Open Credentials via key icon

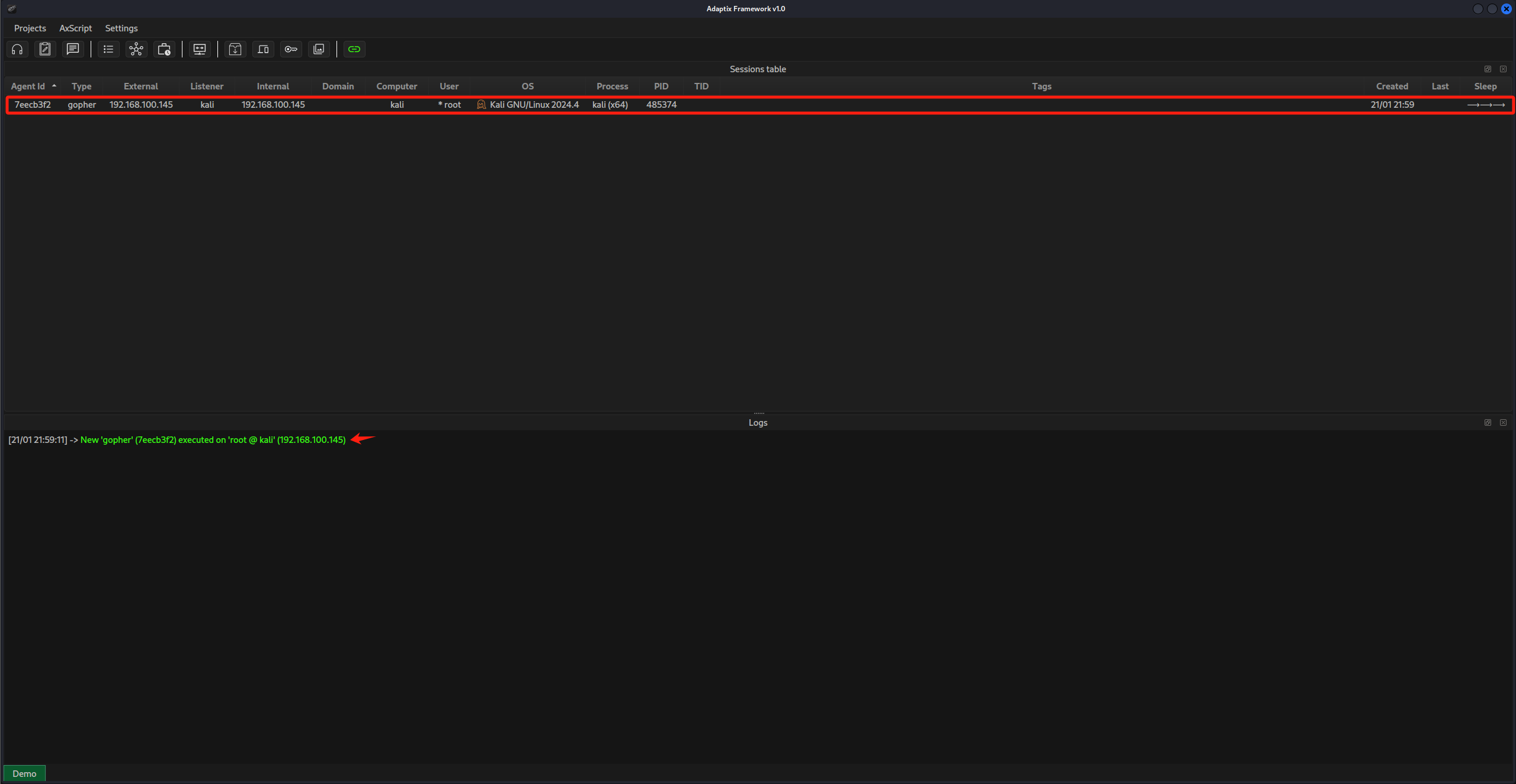pos(291,49)
